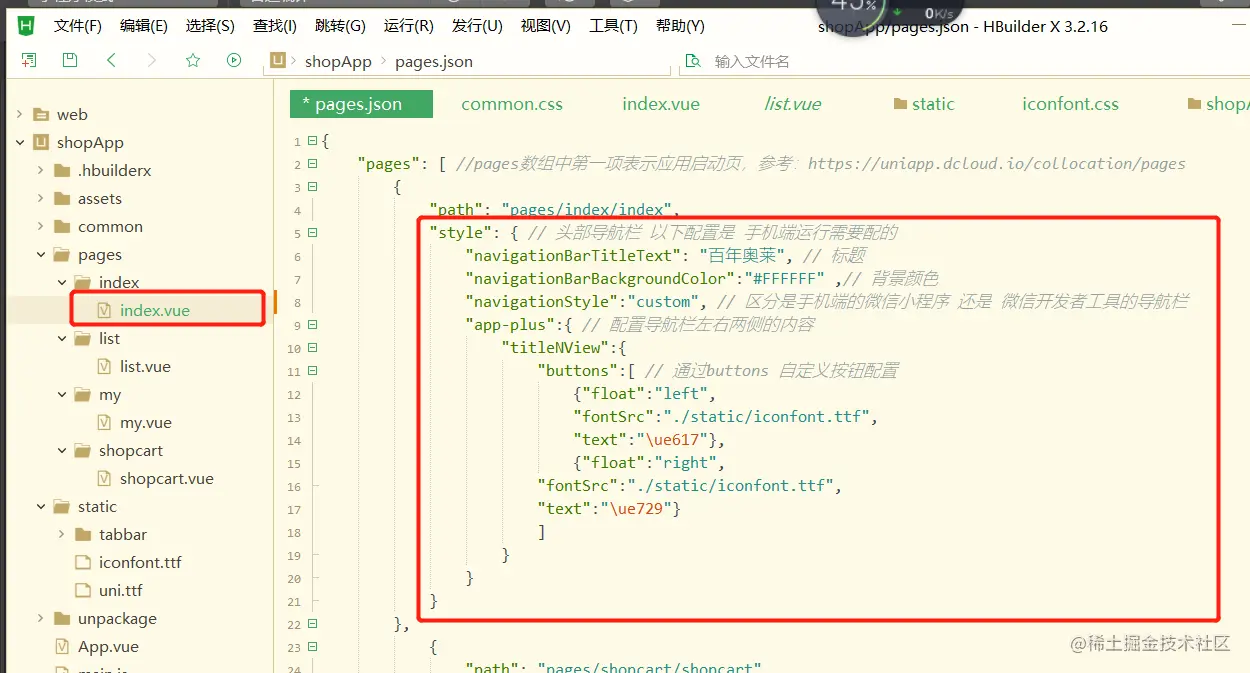Open the 文件(F) menu

tap(78, 26)
